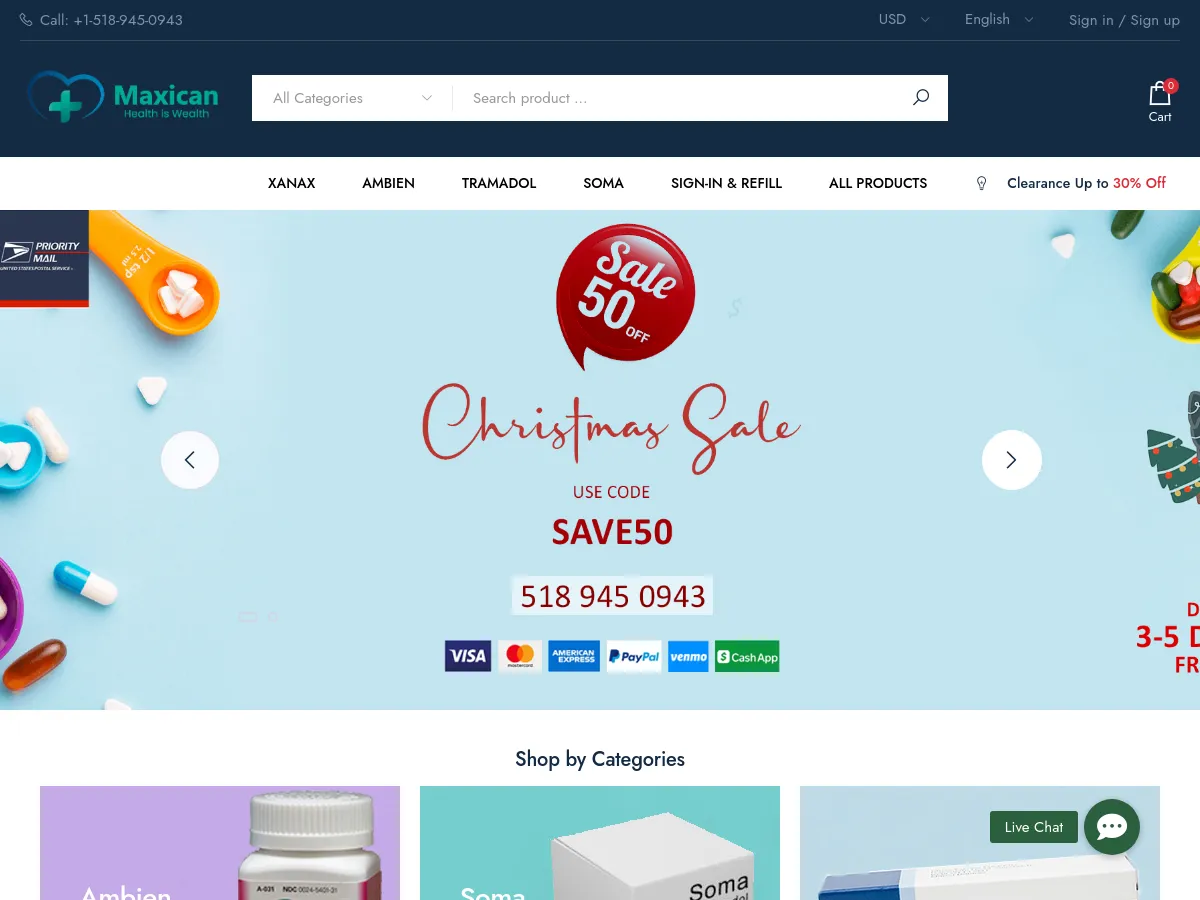Expand the USD currency dropdown

(904, 19)
